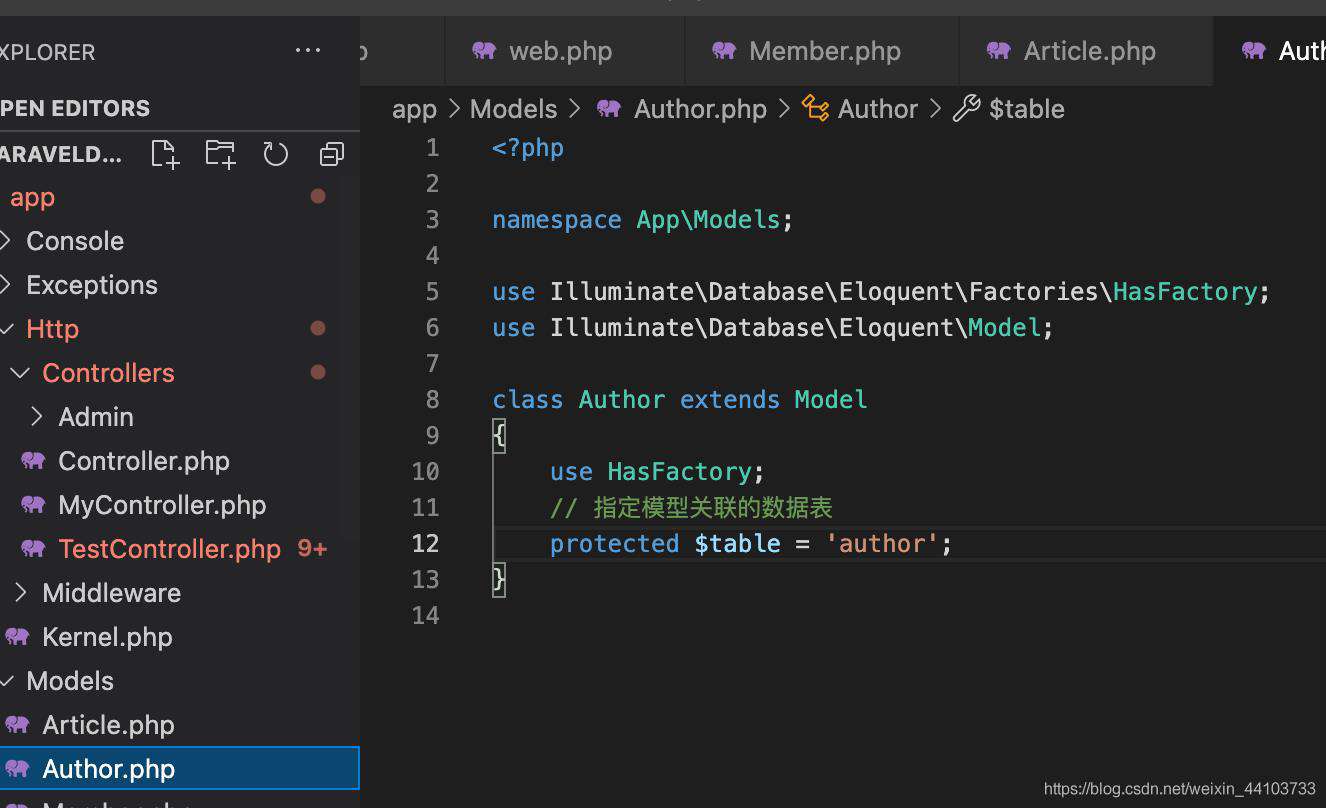Expand the Admin folder
The width and height of the screenshot is (1326, 808).
click(36, 417)
